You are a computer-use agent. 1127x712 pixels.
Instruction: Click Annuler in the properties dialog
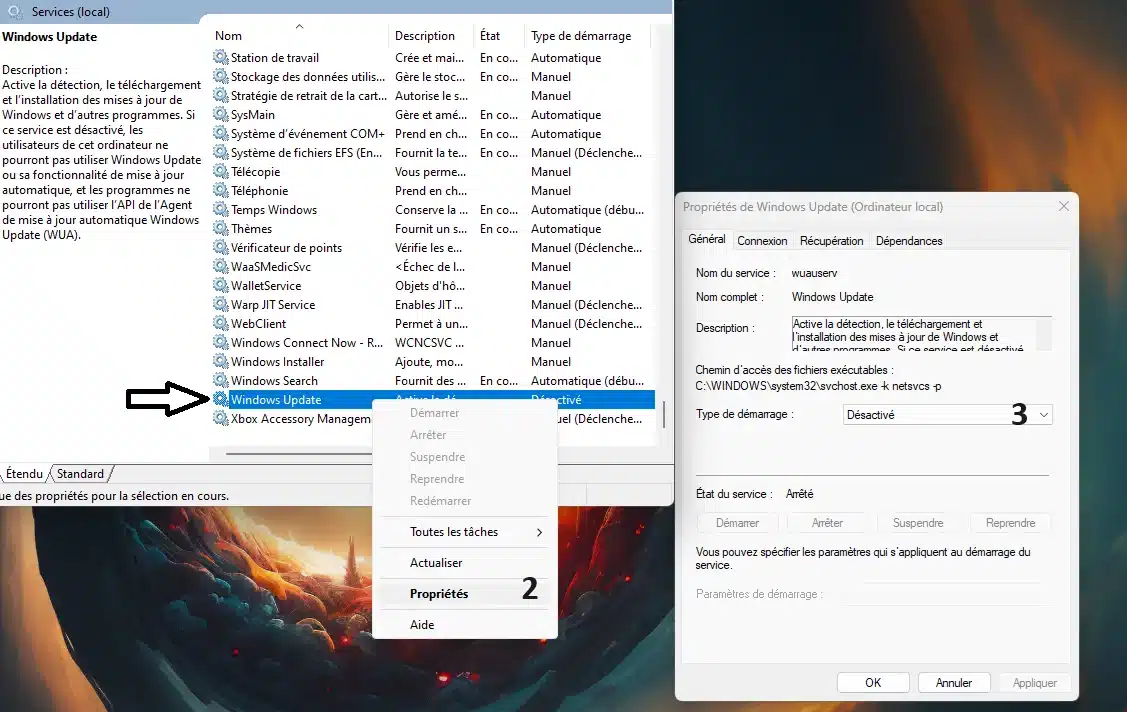coord(953,683)
